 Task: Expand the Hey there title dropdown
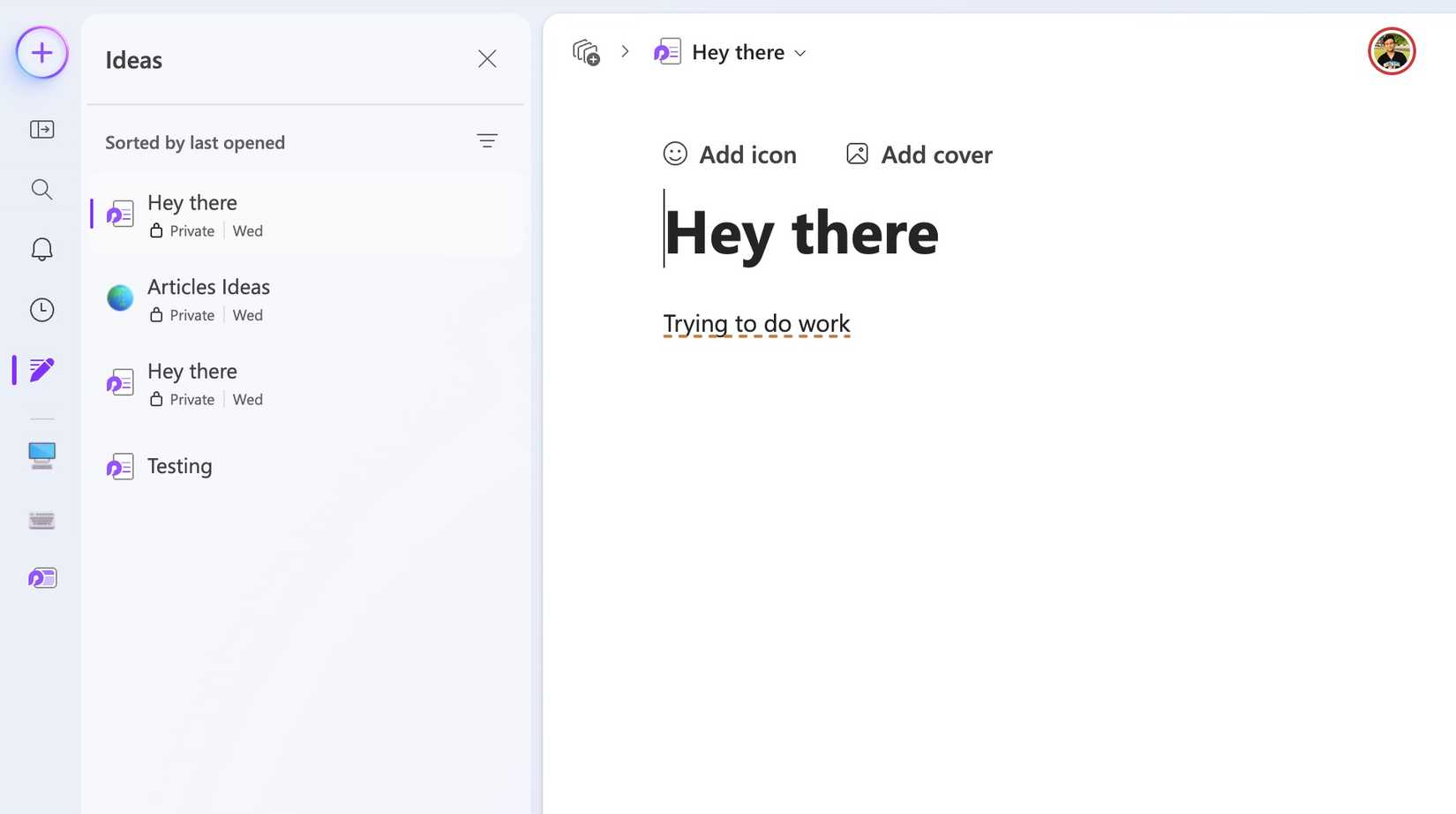point(800,53)
